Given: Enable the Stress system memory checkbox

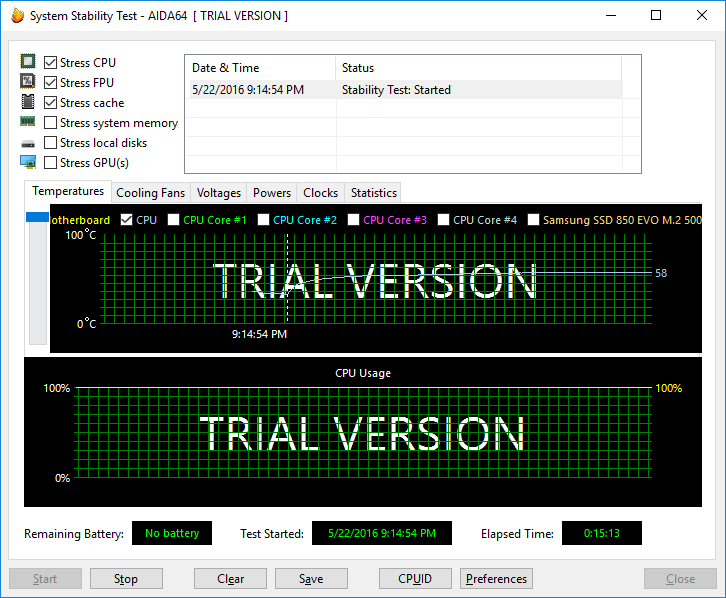Looking at the screenshot, I should (x=50, y=123).
